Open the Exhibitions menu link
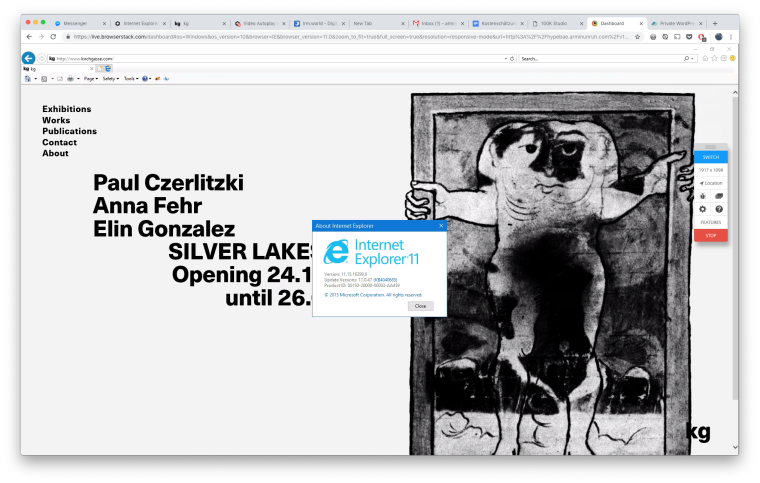Screen dimensions: 760x483 [66, 109]
